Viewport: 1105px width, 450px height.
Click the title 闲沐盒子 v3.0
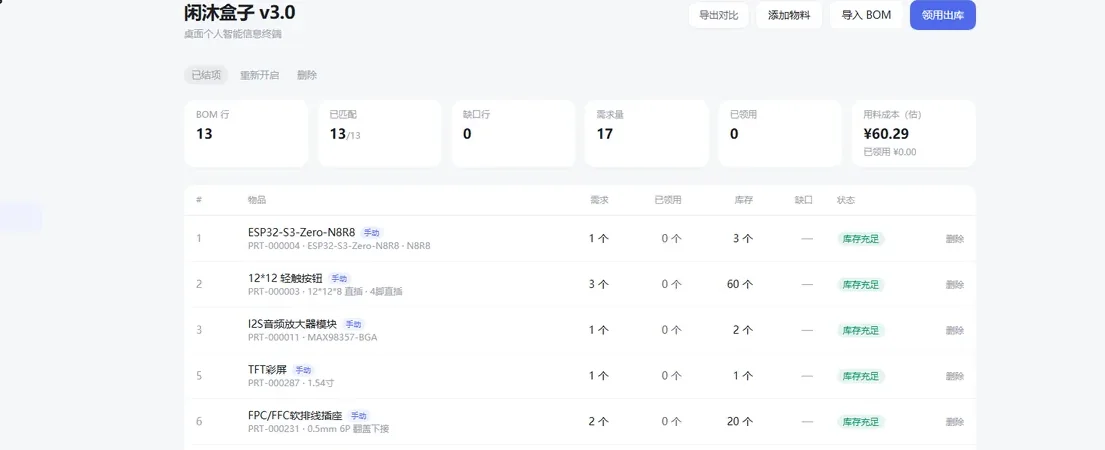240,12
